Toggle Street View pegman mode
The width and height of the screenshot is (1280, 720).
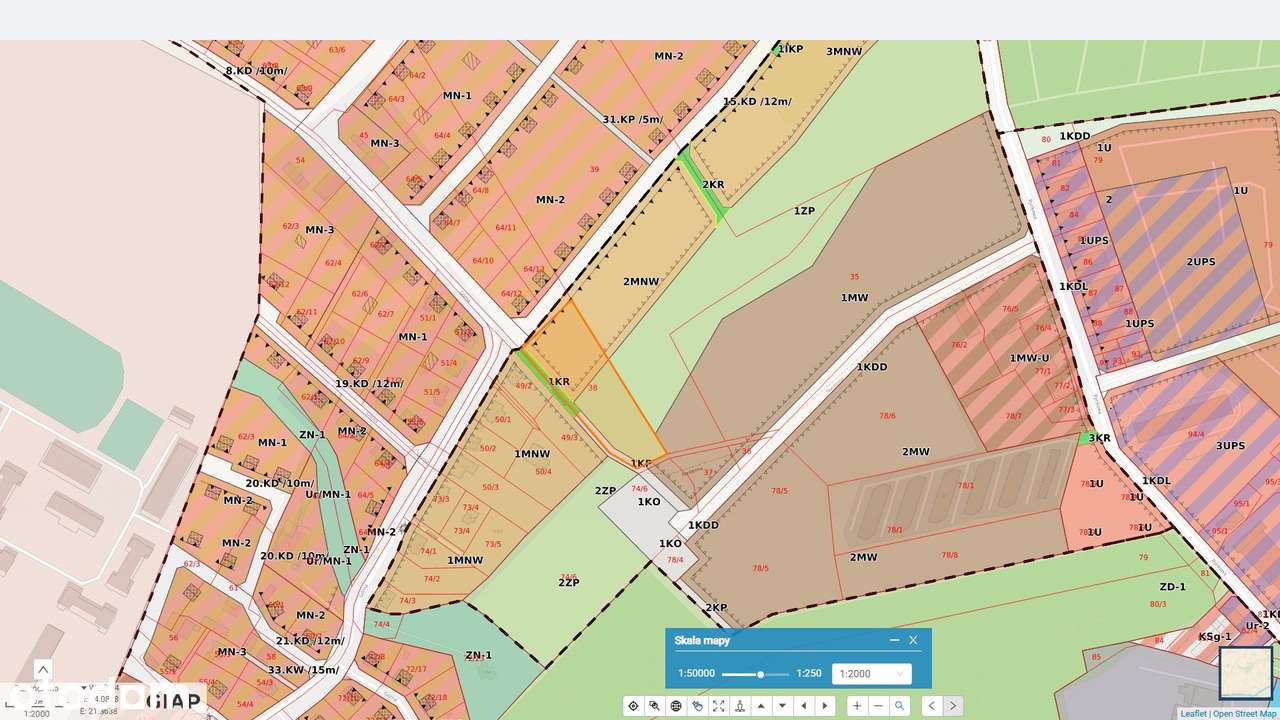(x=740, y=705)
